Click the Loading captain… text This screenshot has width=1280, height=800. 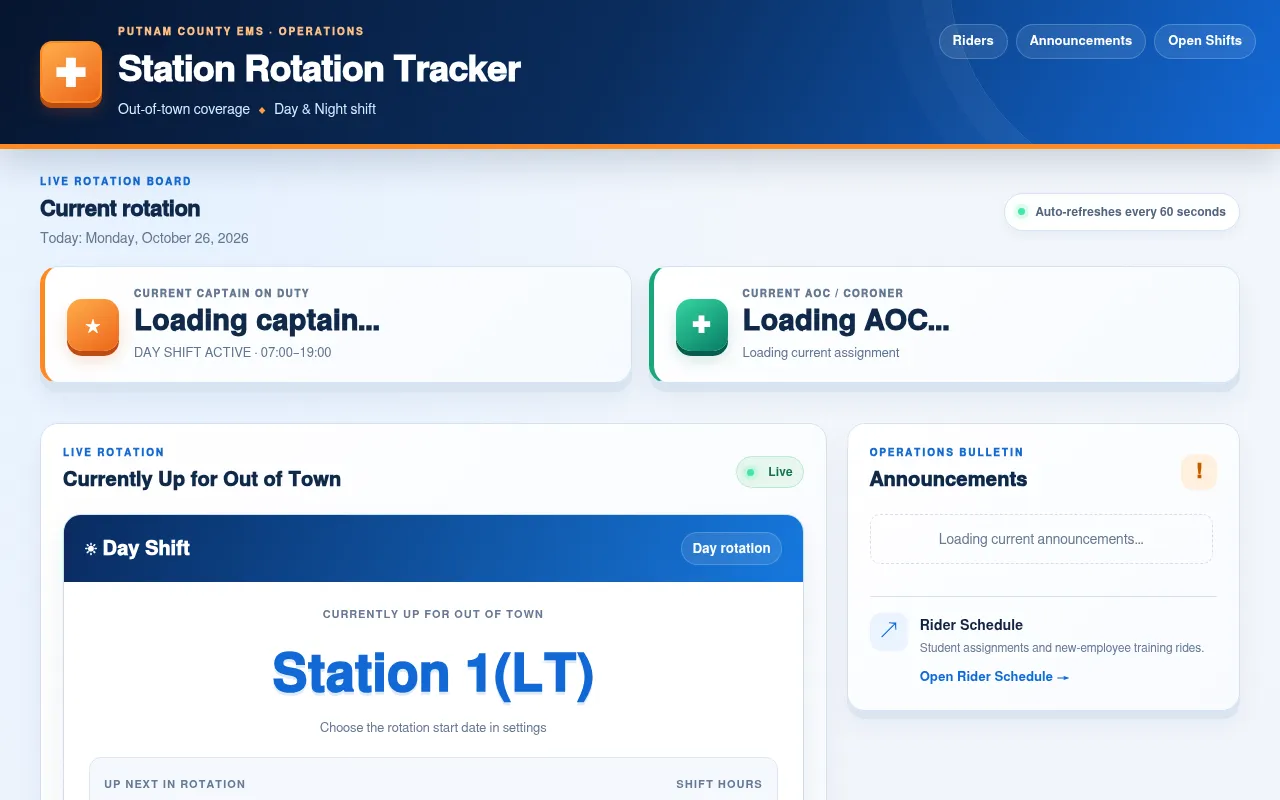pyautogui.click(x=257, y=320)
